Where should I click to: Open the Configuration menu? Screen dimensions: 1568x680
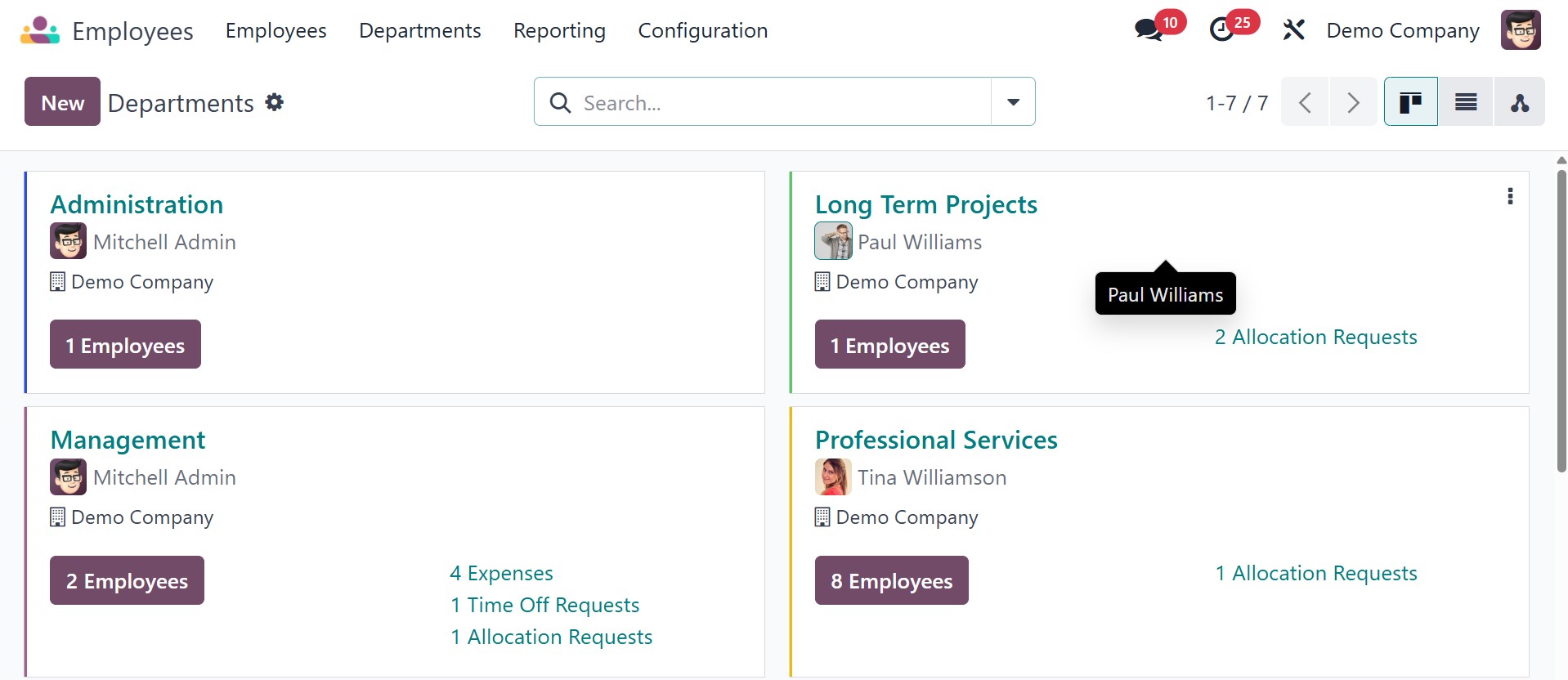(x=702, y=30)
